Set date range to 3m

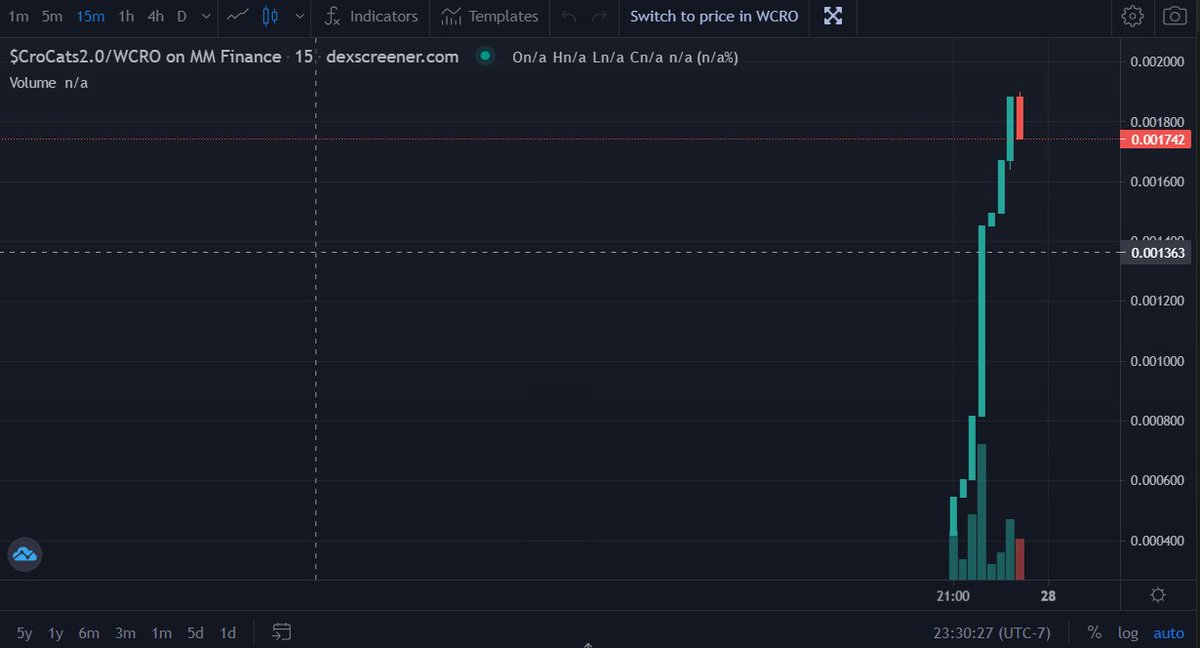[125, 632]
